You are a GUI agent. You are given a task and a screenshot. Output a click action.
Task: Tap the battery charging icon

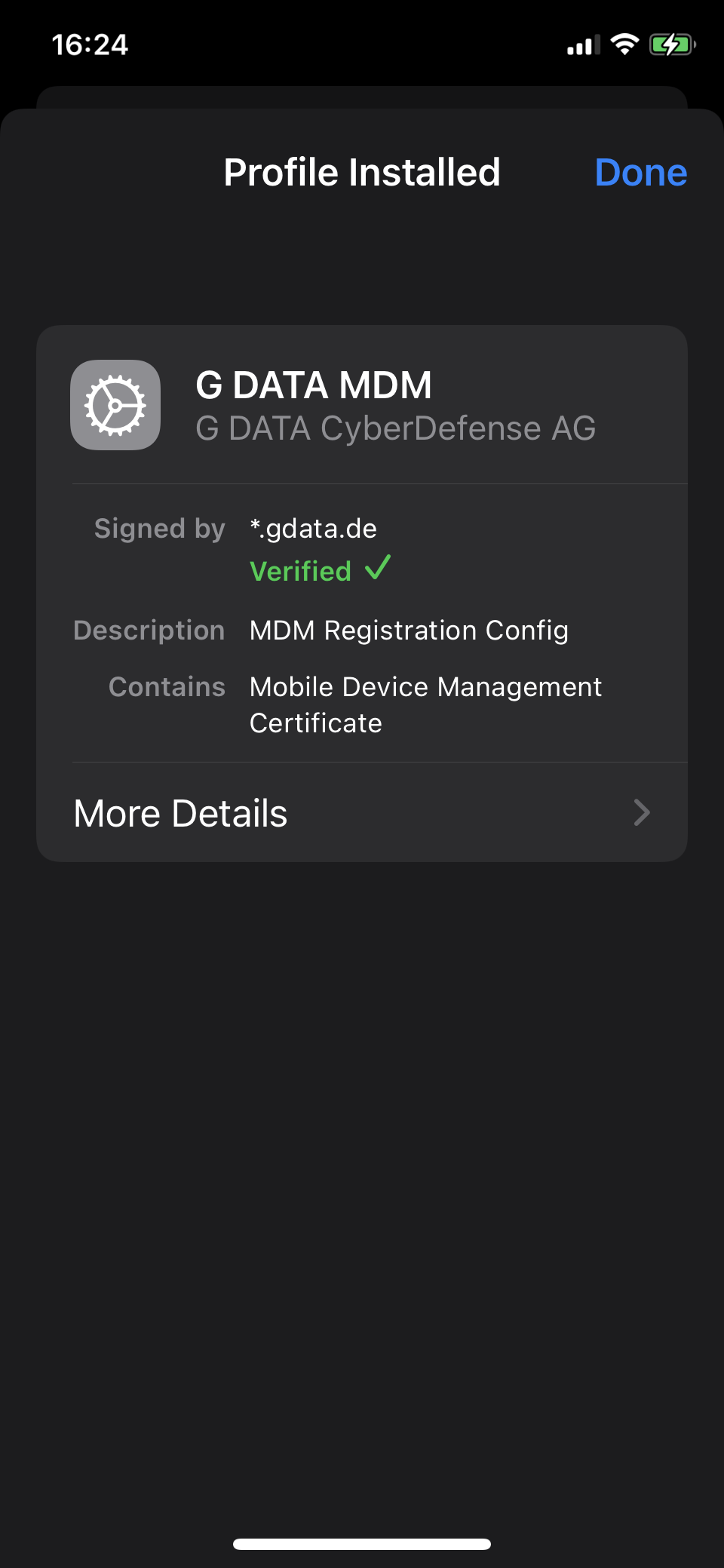tap(672, 44)
